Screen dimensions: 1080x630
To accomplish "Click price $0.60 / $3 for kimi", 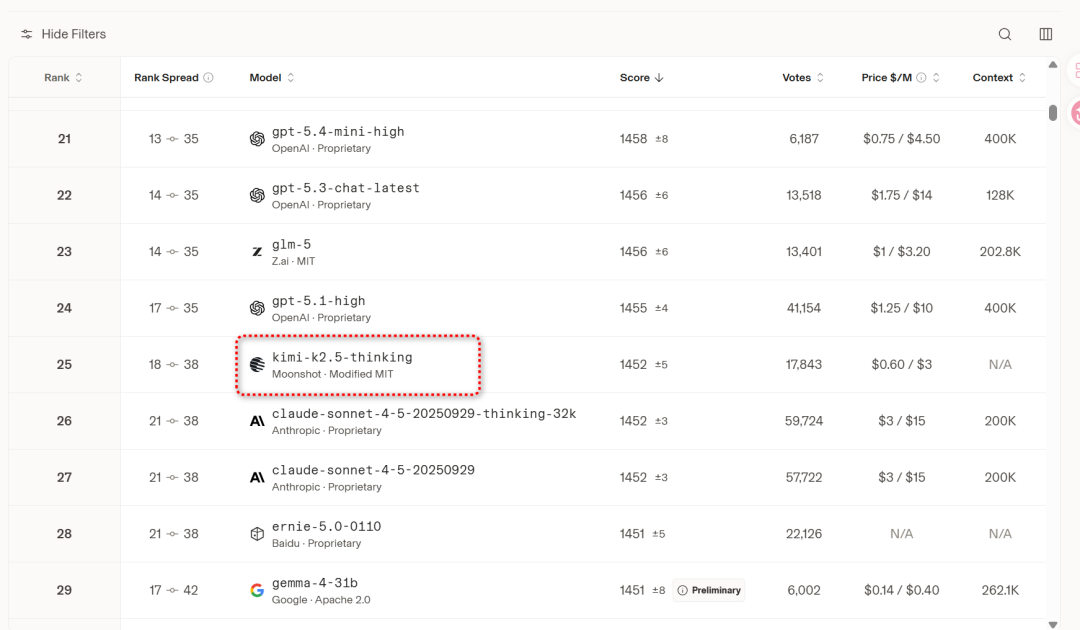I will [902, 365].
